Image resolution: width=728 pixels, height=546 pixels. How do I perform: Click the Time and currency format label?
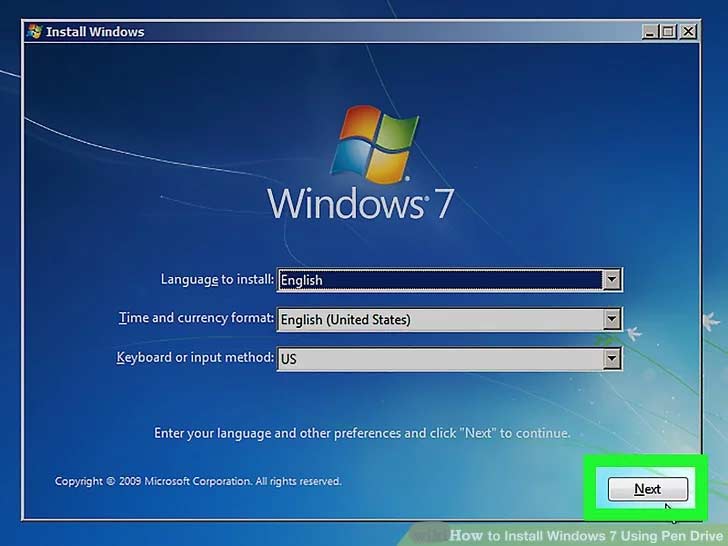196,318
